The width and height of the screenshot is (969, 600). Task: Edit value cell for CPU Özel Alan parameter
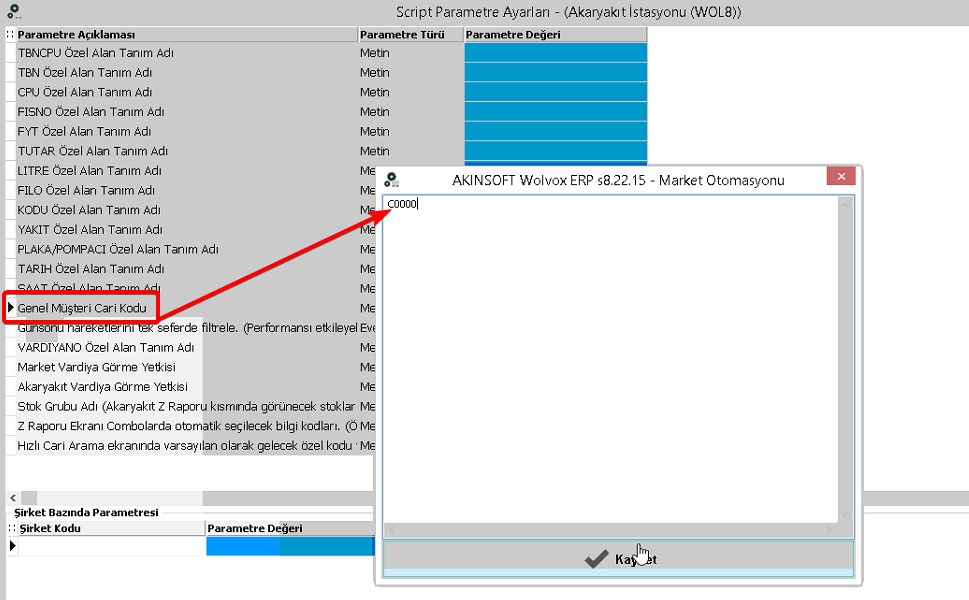[x=556, y=92]
